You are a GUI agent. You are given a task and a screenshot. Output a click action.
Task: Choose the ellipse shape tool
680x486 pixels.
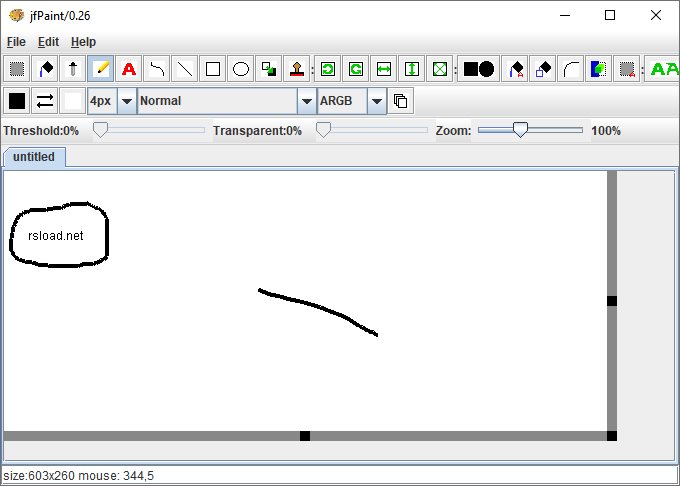pyautogui.click(x=241, y=69)
